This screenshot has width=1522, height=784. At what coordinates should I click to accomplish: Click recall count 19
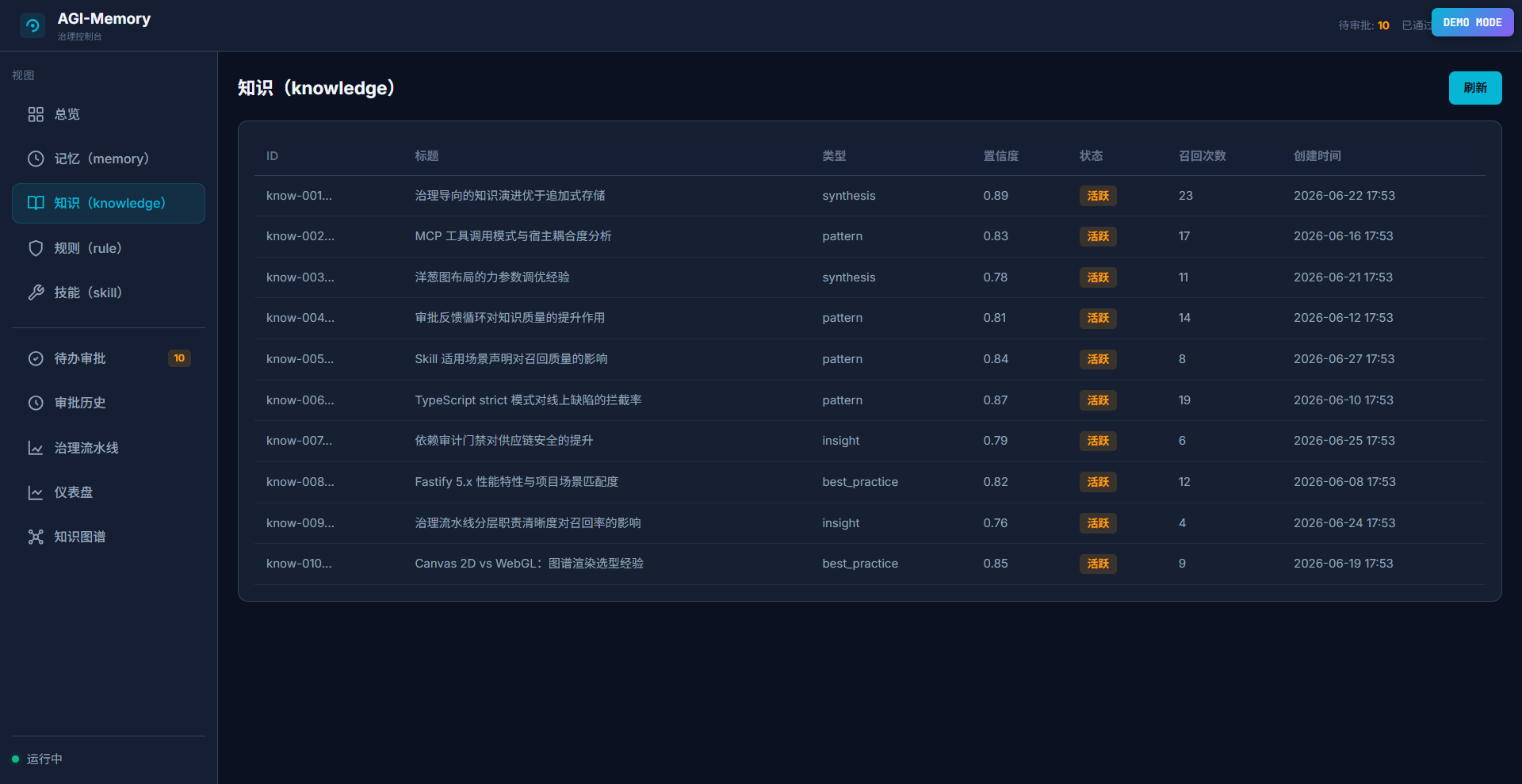[x=1184, y=400]
